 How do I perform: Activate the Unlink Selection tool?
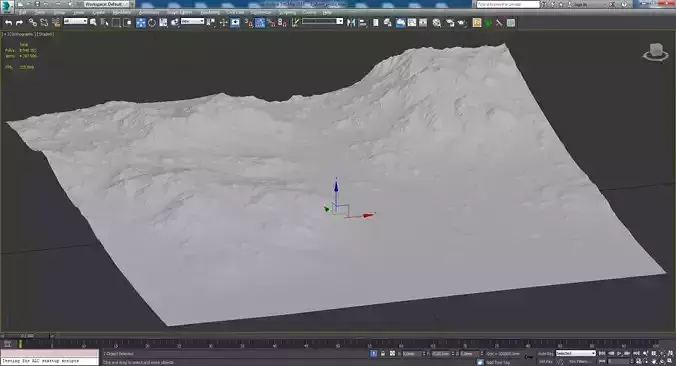pyautogui.click(x=44, y=22)
